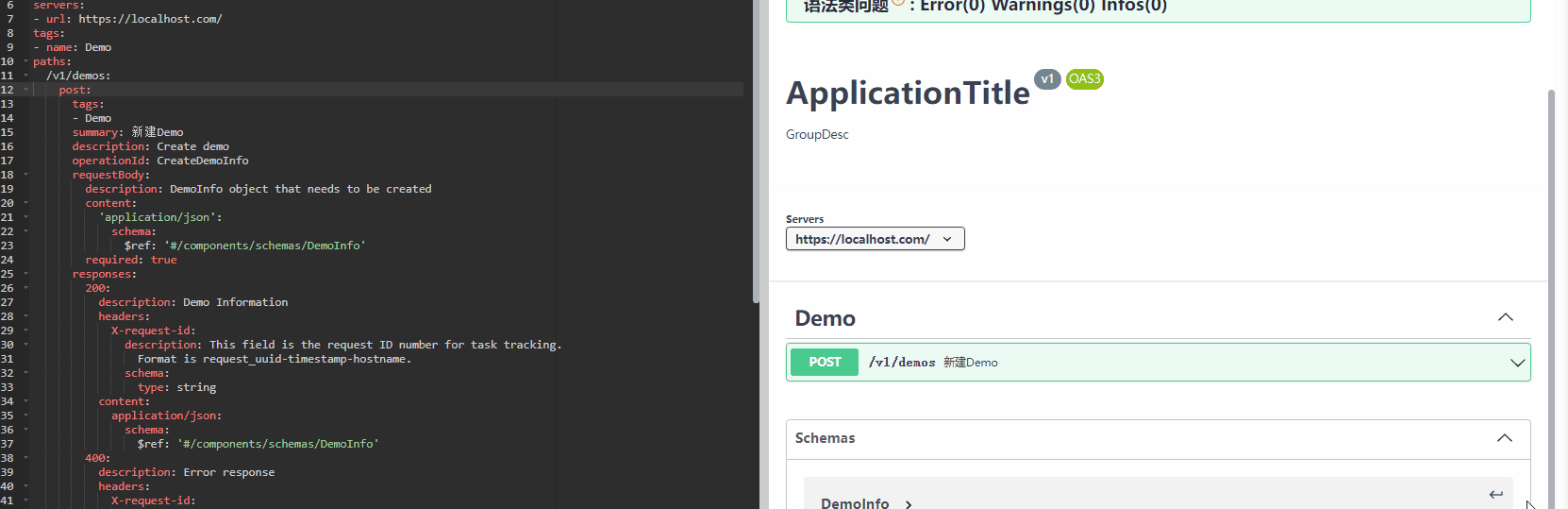Screen dimensions: 1568x509
Task: Click the ApplicationTitle heading
Action: (908, 93)
